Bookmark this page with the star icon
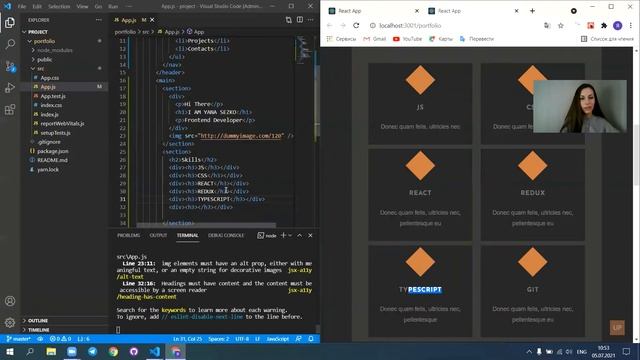 [x=561, y=25]
